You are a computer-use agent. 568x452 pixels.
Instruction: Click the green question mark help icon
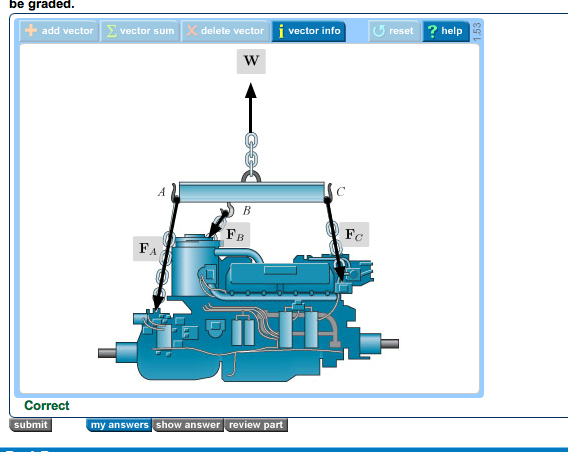tap(432, 31)
